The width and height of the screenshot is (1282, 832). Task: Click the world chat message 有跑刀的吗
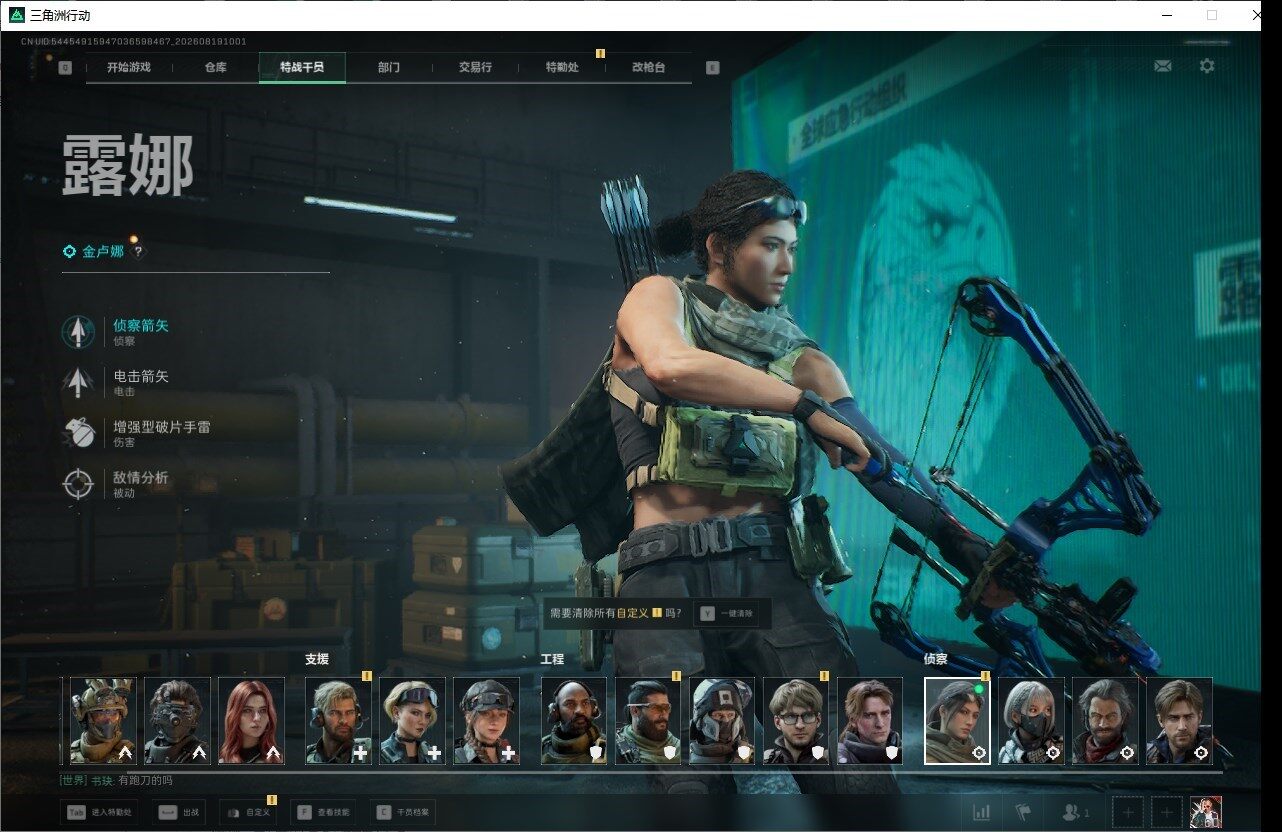point(145,780)
